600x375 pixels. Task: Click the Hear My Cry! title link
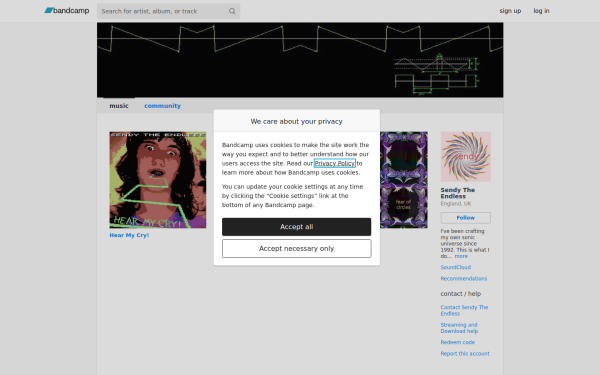click(129, 235)
